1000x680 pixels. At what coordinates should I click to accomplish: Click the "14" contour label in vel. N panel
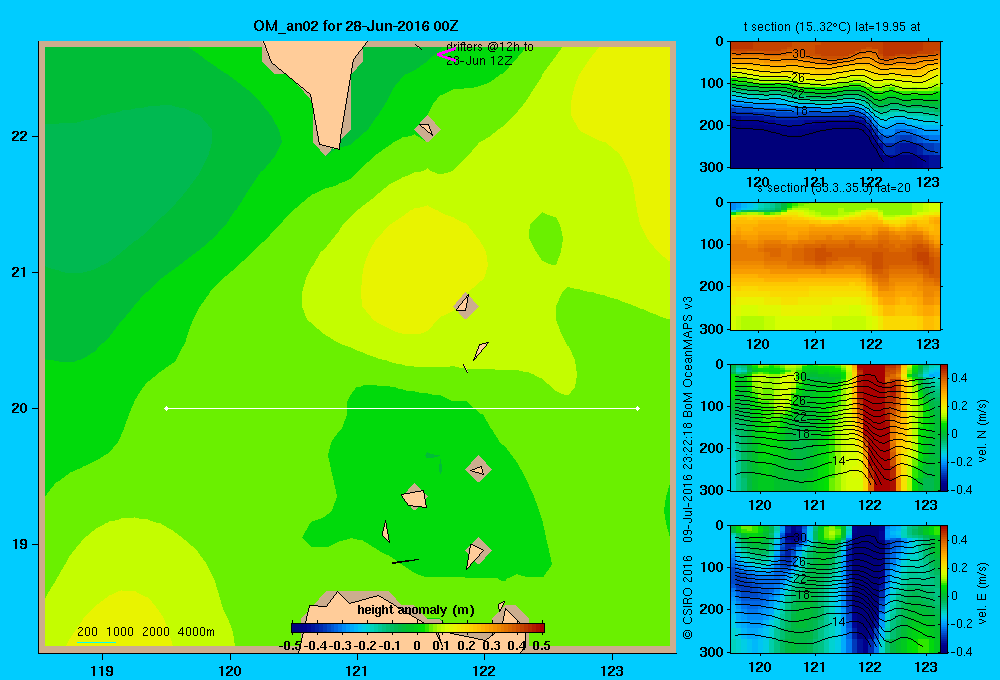click(x=839, y=461)
